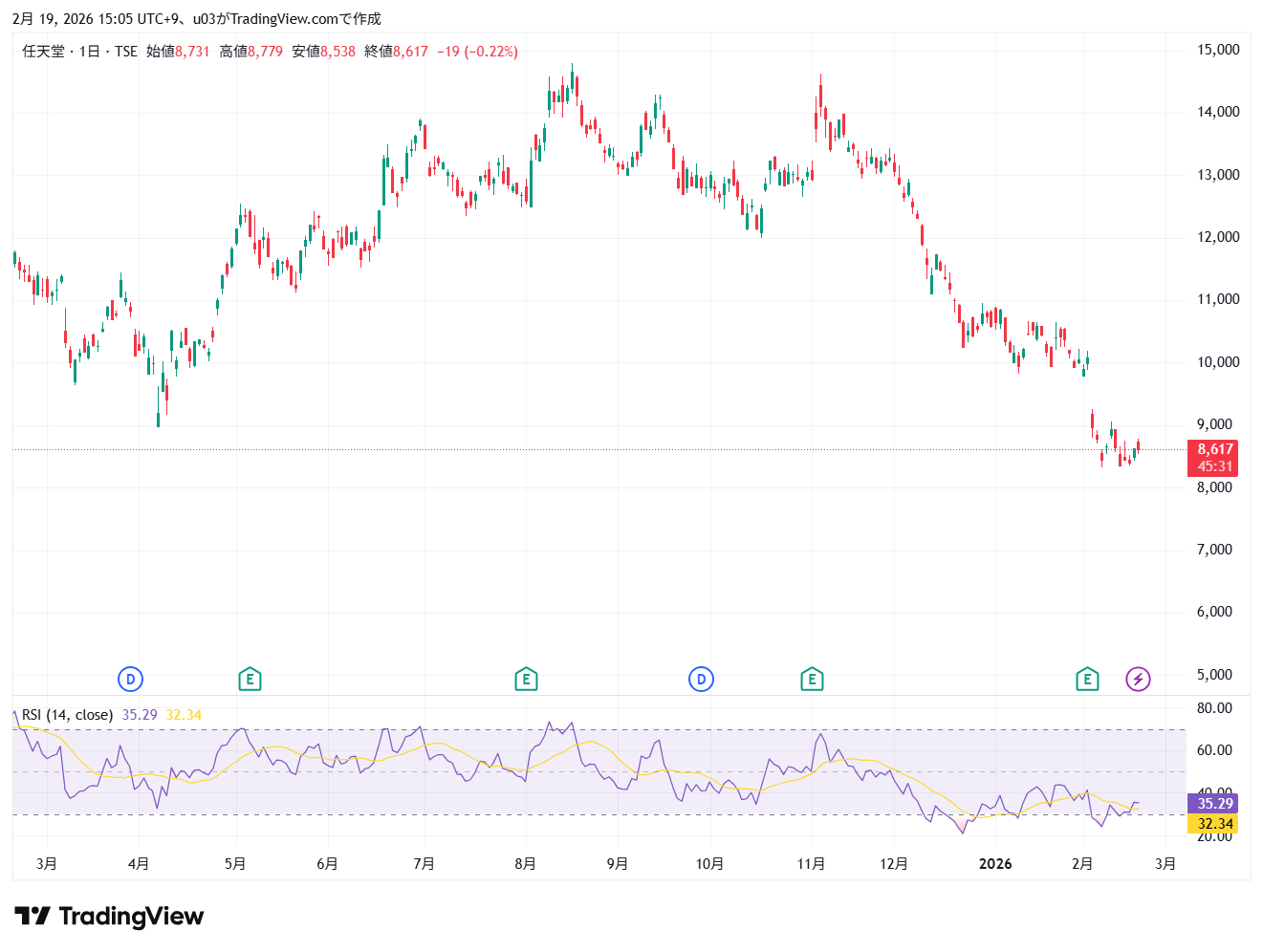Click the 8月 label on time axis
Viewport: 1263px width, 952px height.
point(525,864)
